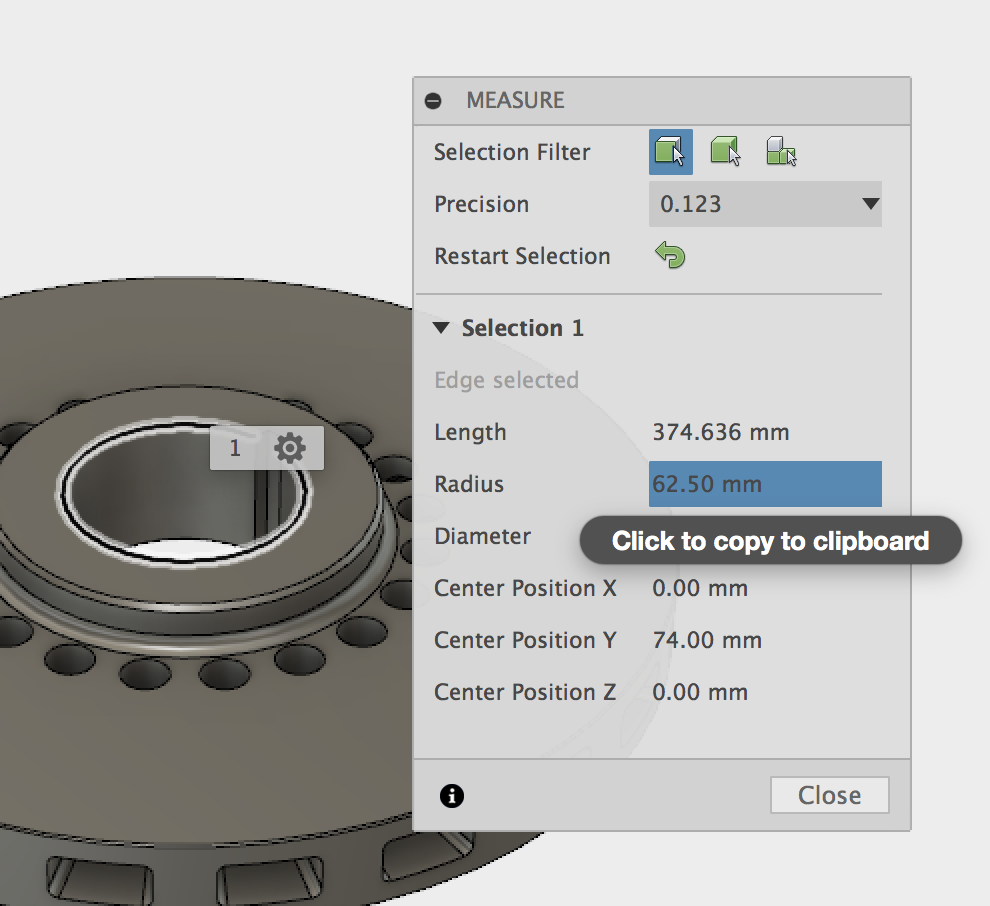990x906 pixels.
Task: Click the Radius label
Action: 469,484
